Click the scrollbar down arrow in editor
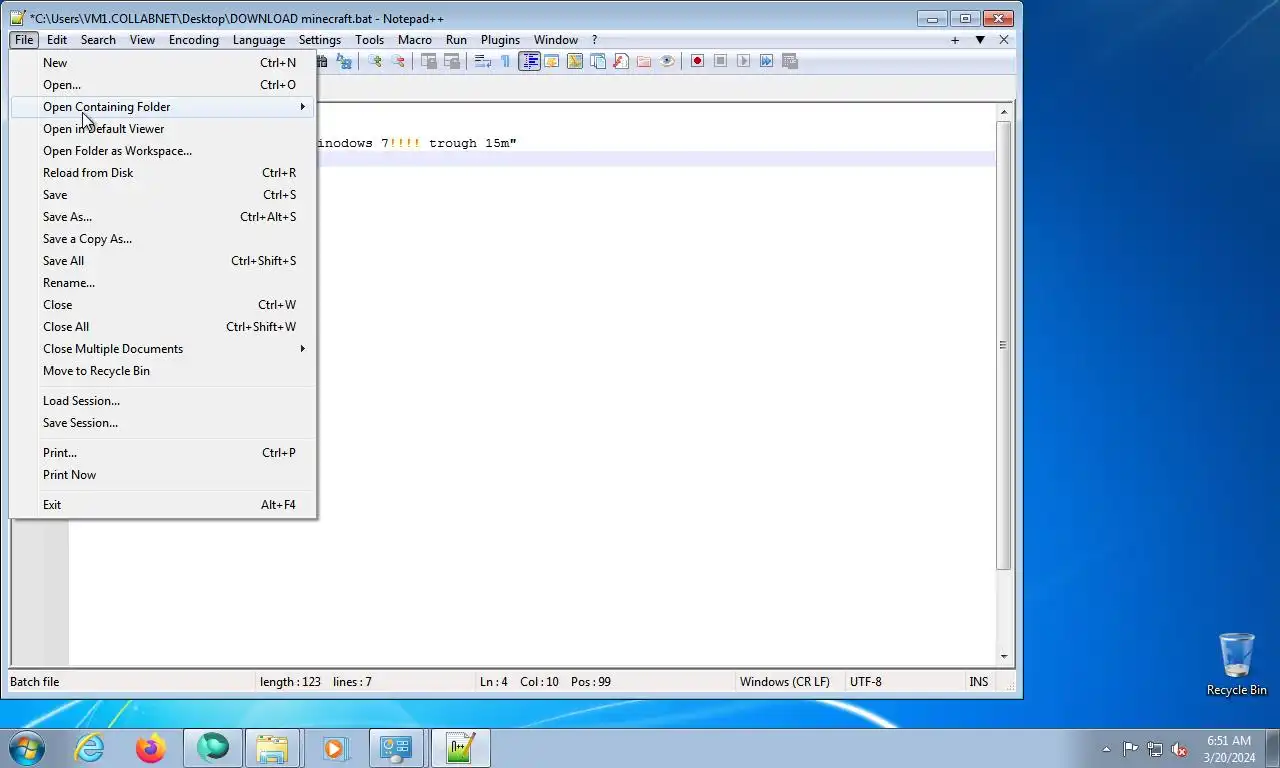Viewport: 1280px width, 768px height. pos(1004,657)
